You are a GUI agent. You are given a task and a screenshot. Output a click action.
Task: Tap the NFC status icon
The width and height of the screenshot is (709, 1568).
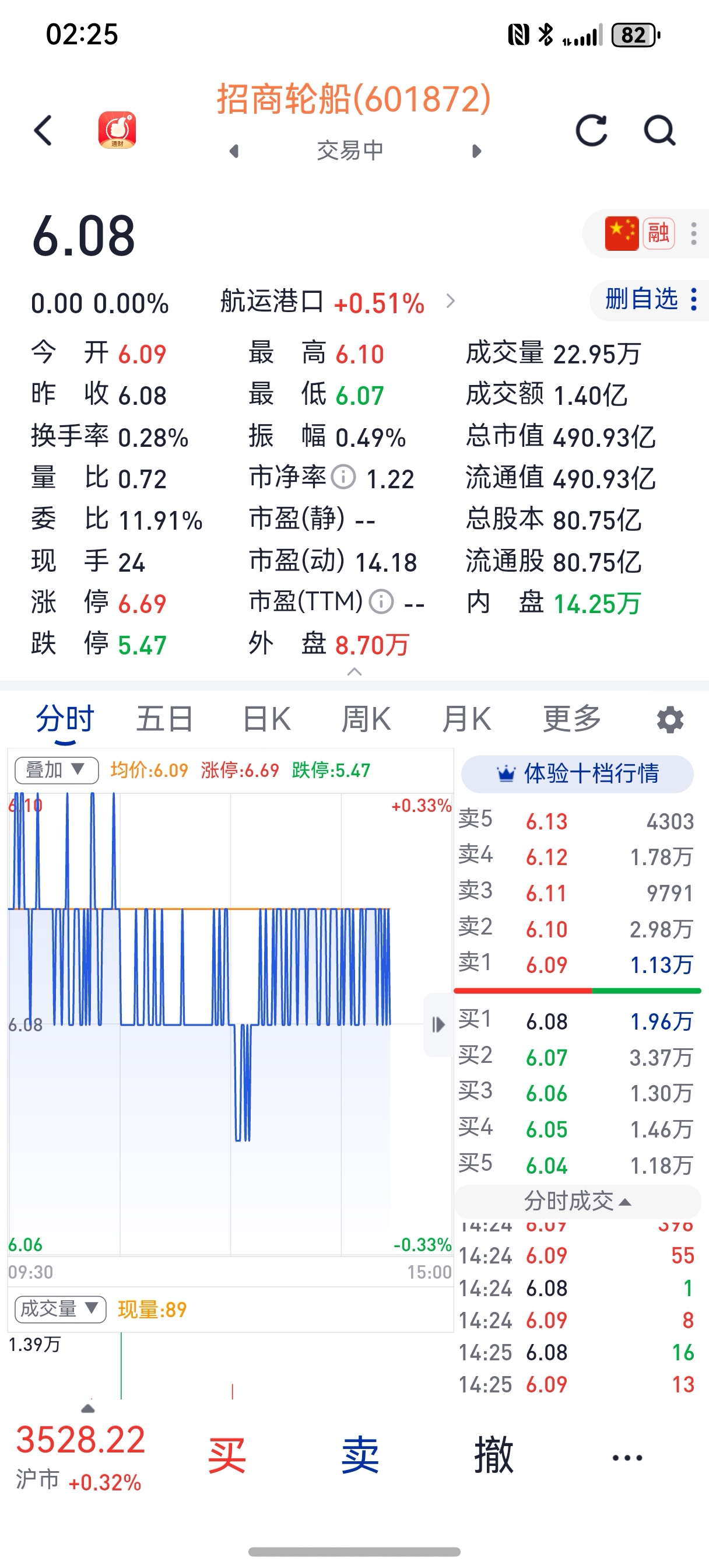(518, 34)
